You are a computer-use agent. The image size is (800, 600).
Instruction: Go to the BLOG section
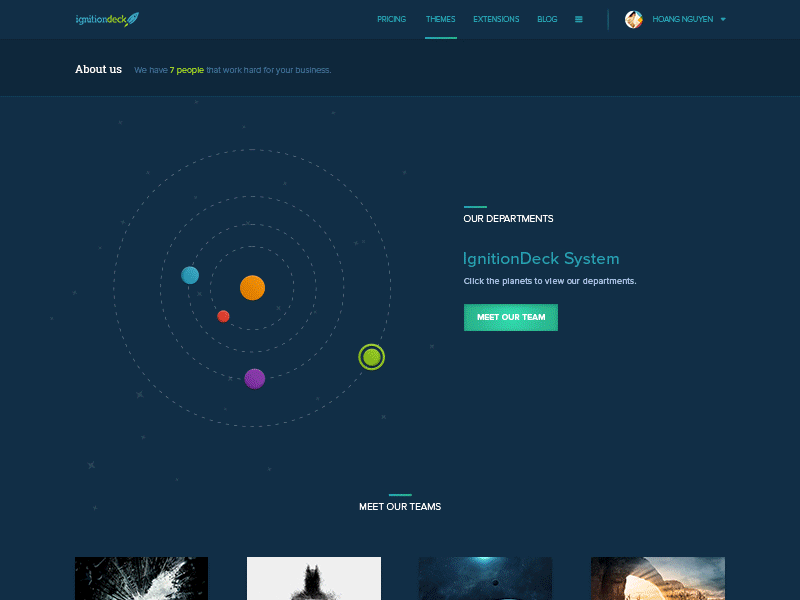pos(547,18)
